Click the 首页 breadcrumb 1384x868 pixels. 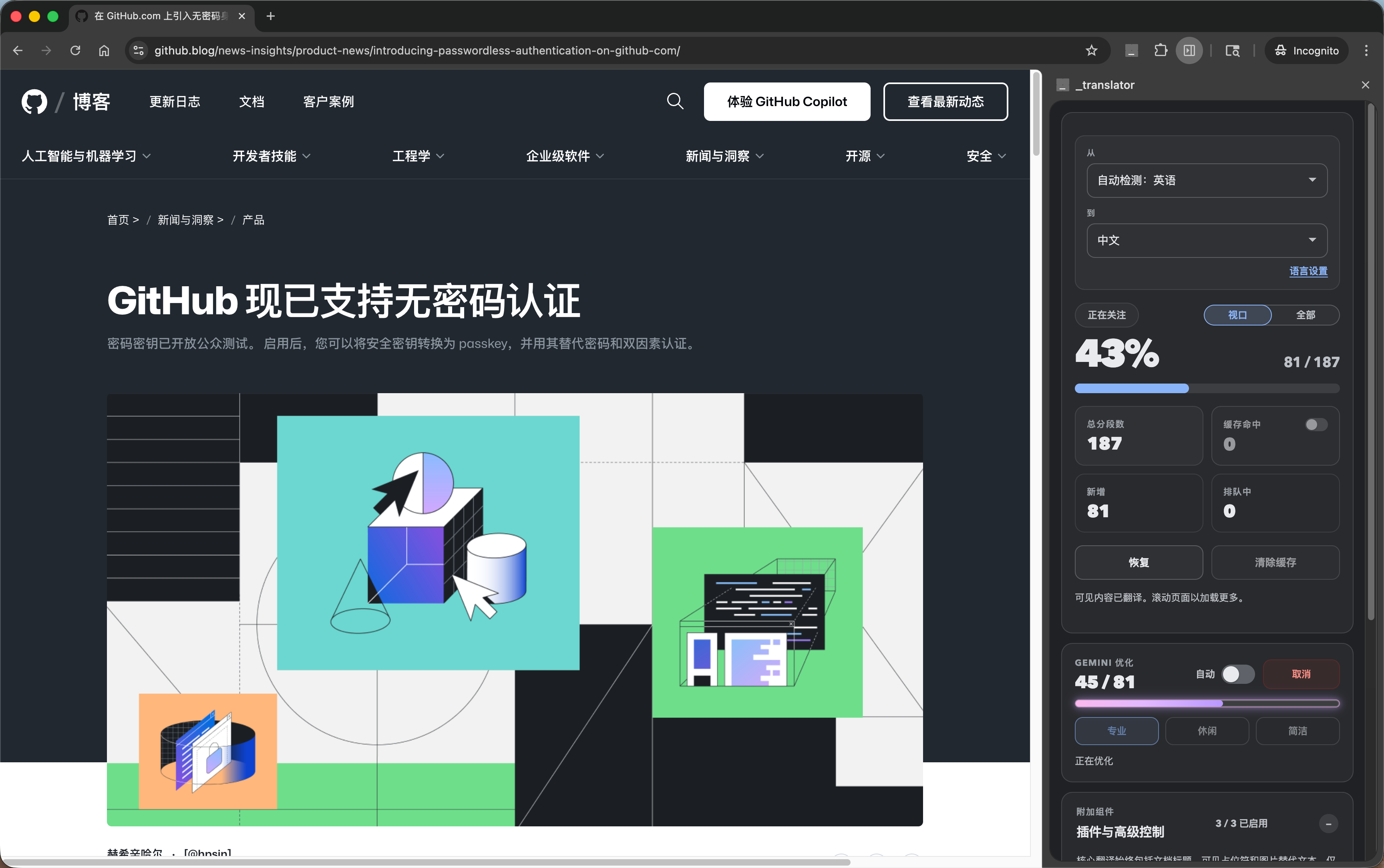pyautogui.click(x=118, y=220)
